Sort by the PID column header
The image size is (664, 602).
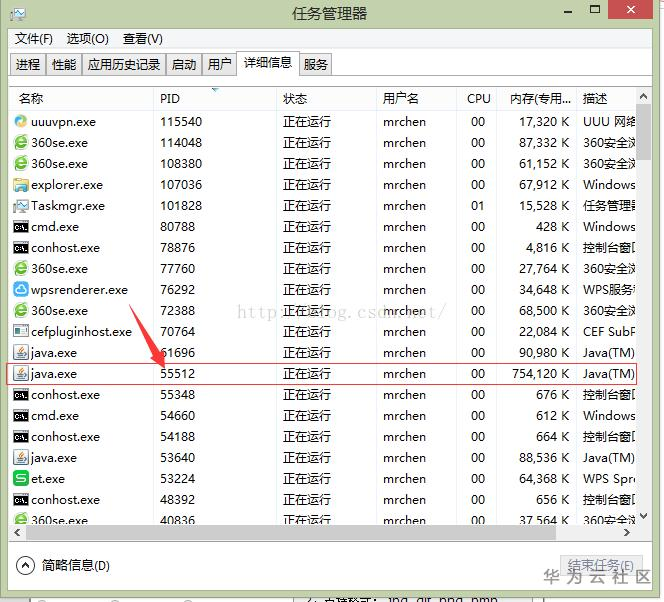tap(215, 99)
